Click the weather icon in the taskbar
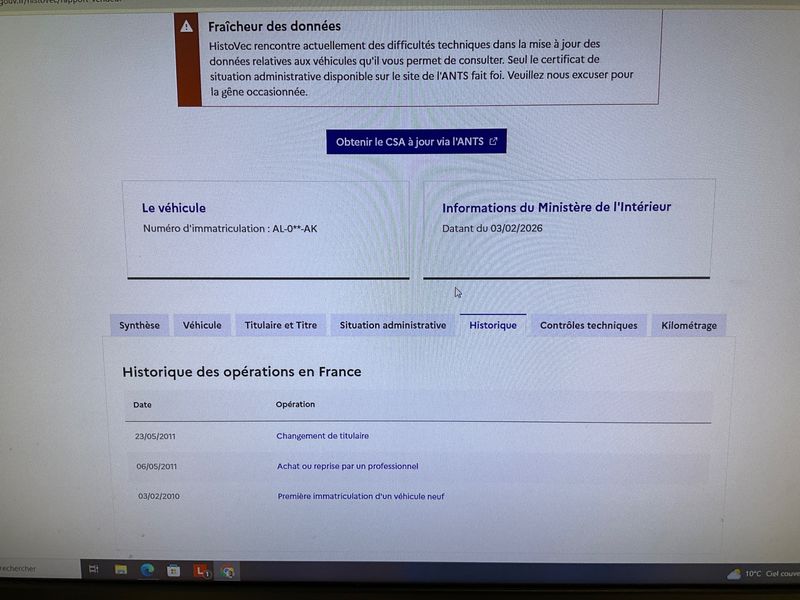 coord(735,574)
